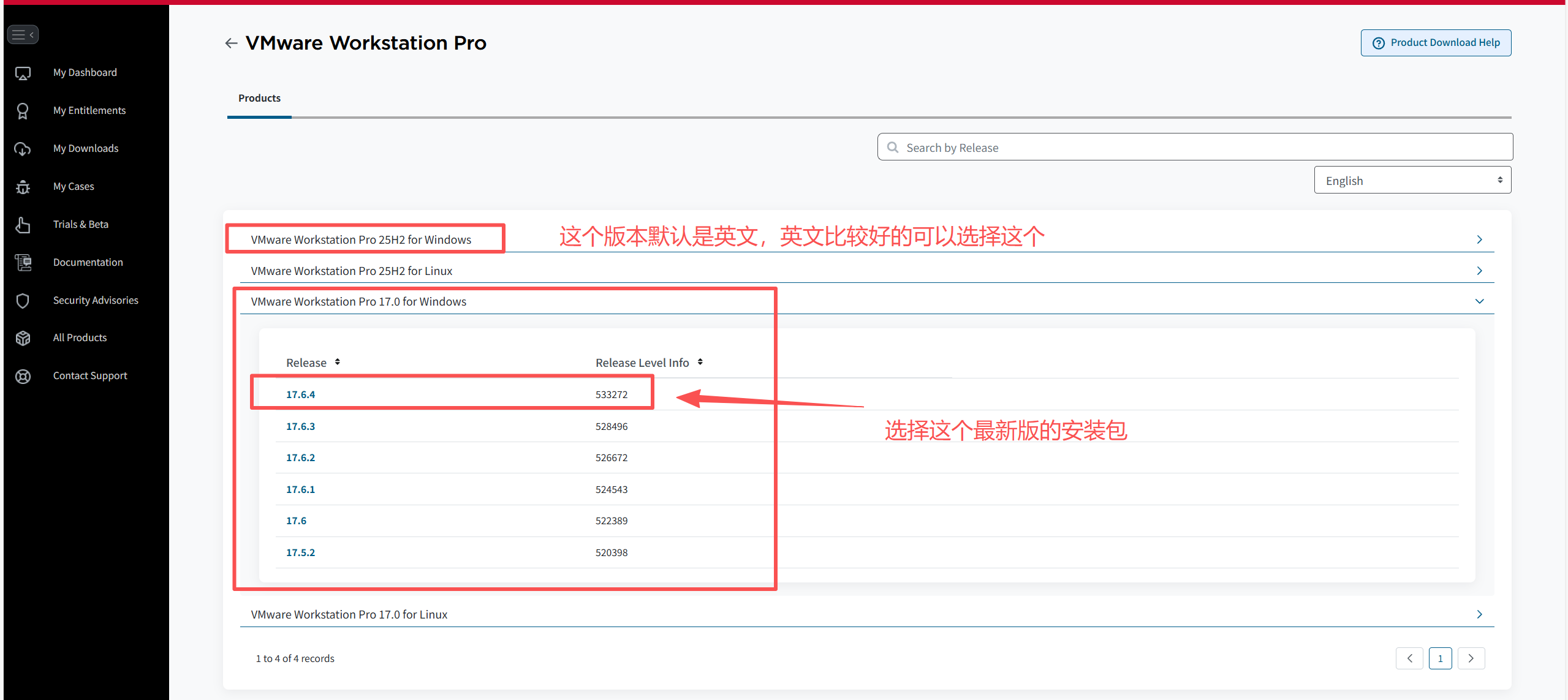Click the My Cases bug icon

pos(23,187)
